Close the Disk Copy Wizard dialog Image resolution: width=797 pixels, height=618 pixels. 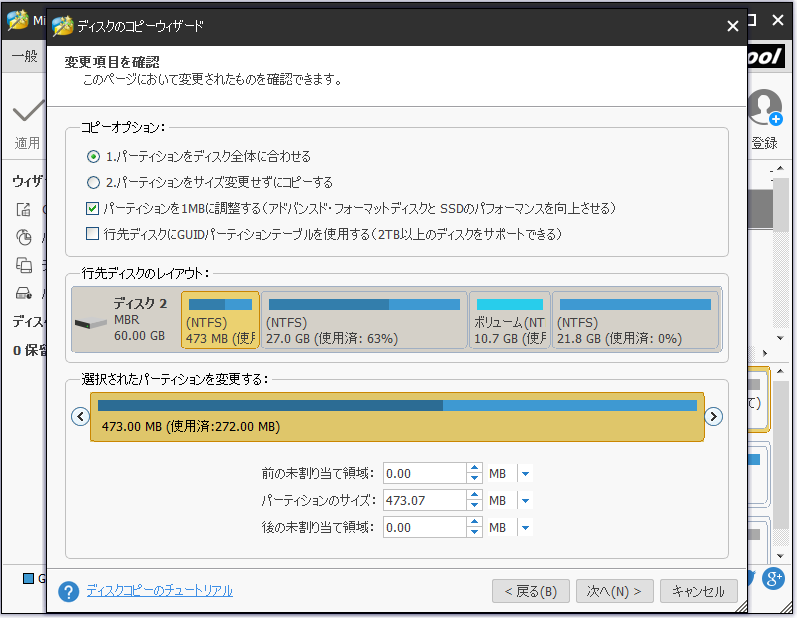point(732,25)
